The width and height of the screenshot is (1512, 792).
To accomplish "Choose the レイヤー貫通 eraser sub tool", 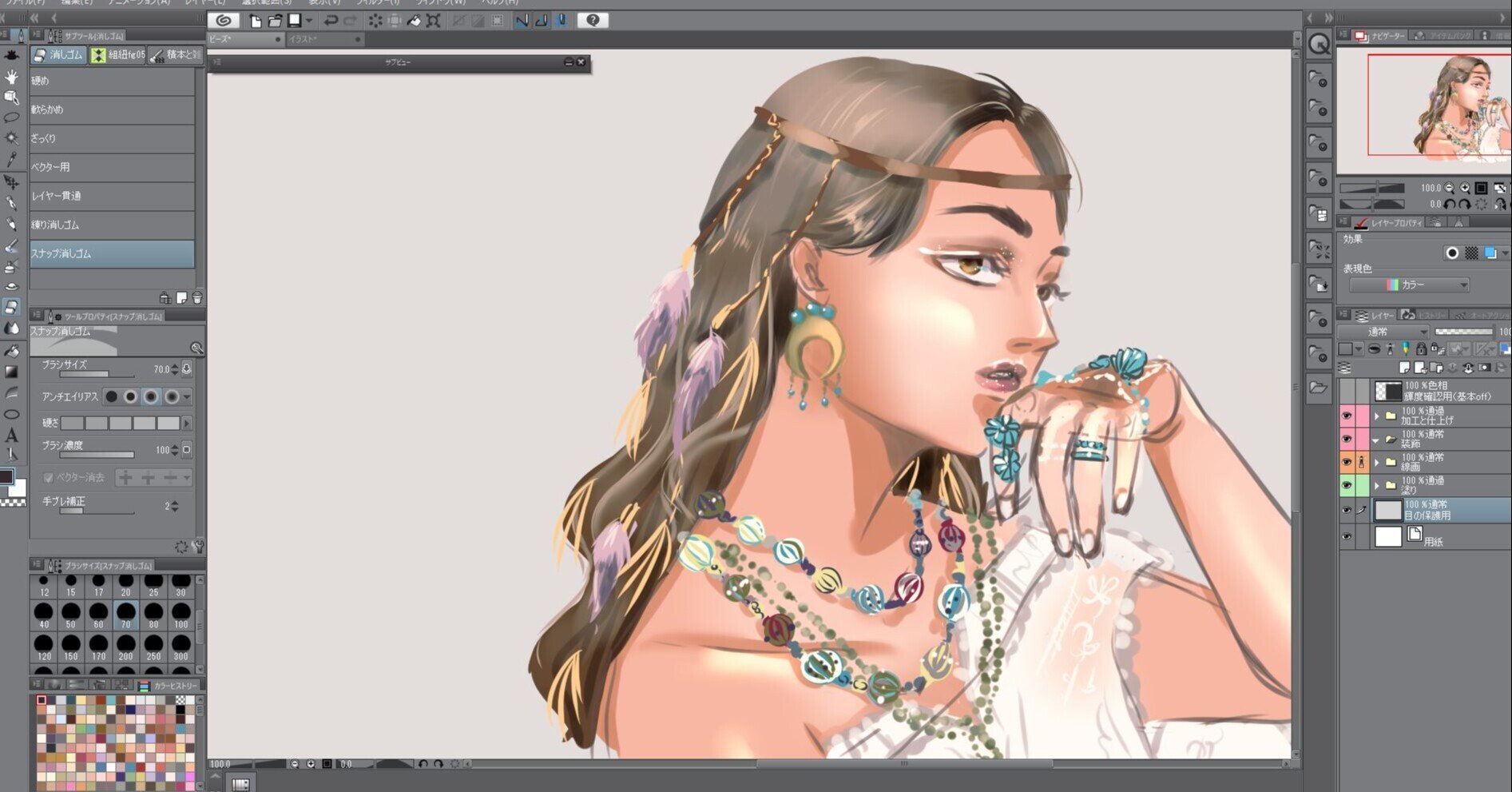I will point(112,196).
